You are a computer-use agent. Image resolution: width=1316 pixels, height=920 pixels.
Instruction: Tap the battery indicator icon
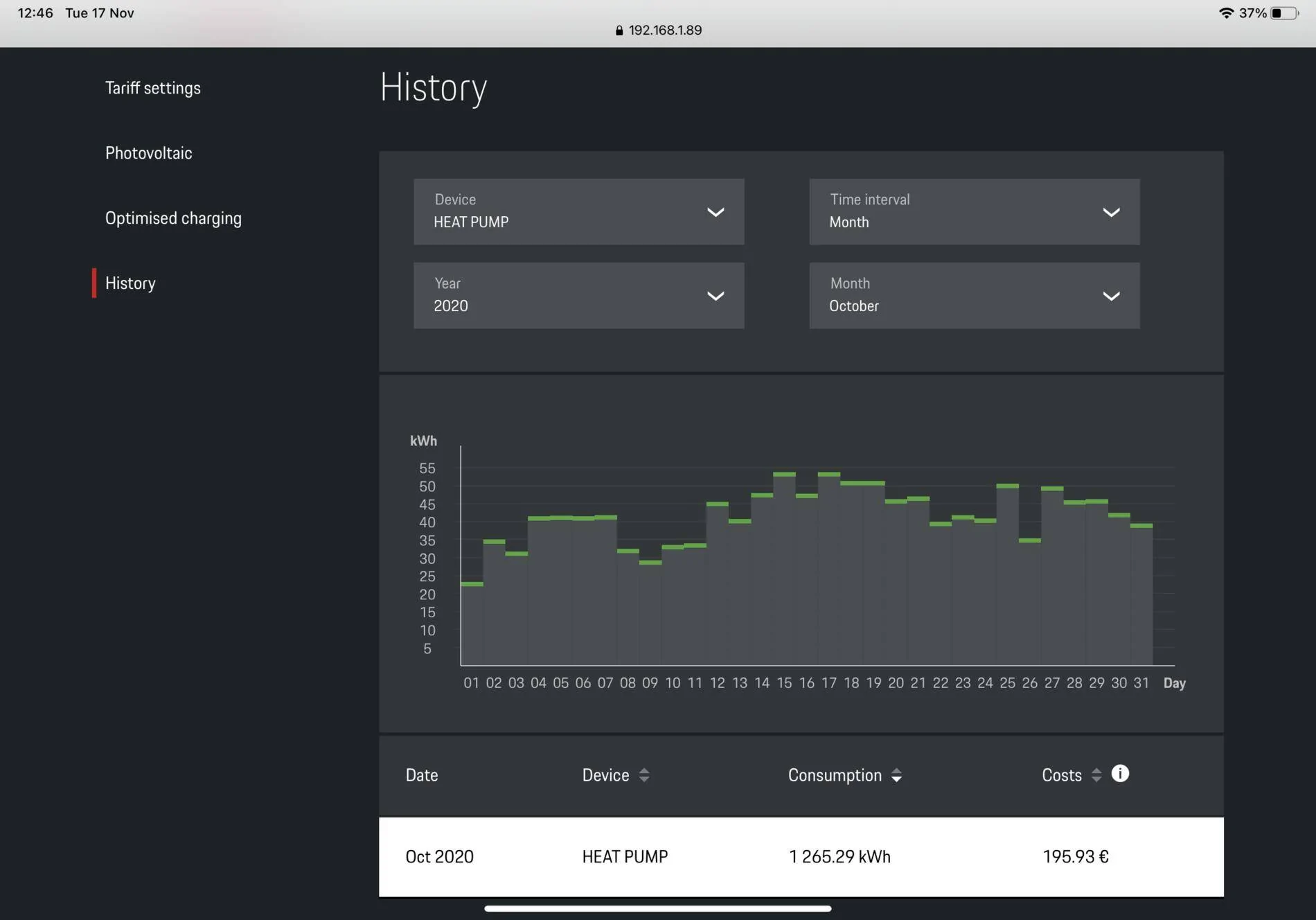(1283, 13)
